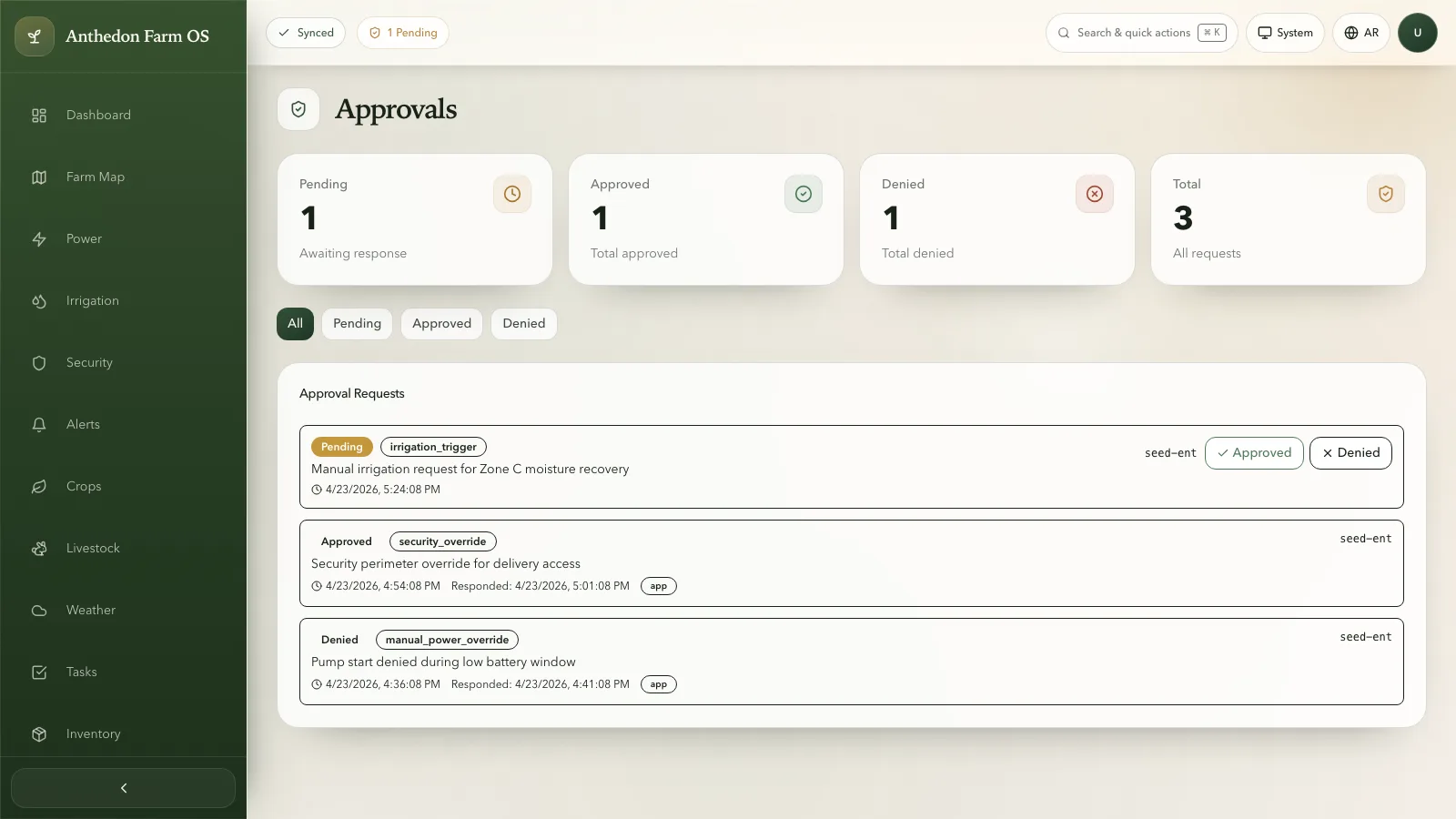Click 'Total denied' text
This screenshot has width=1456, height=819.
click(x=918, y=254)
